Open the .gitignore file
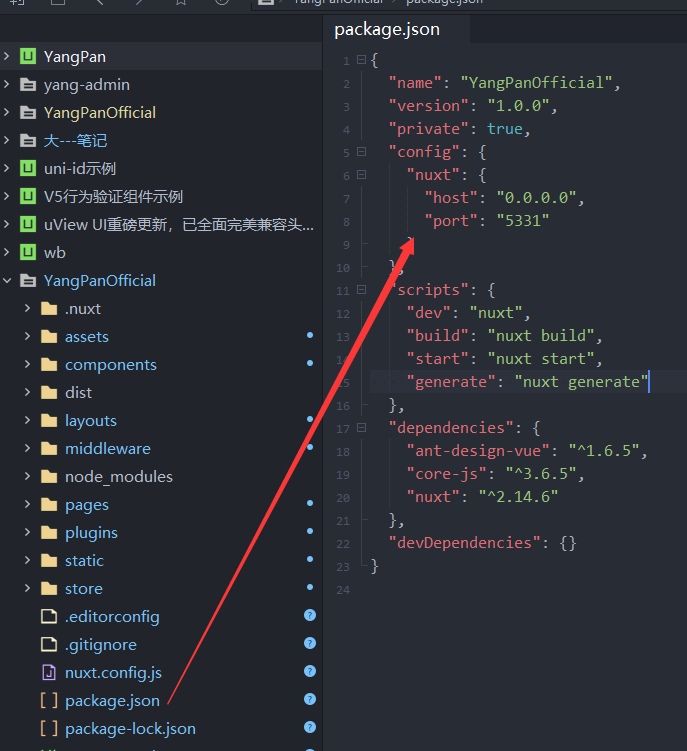The width and height of the screenshot is (687, 751). pos(101,645)
